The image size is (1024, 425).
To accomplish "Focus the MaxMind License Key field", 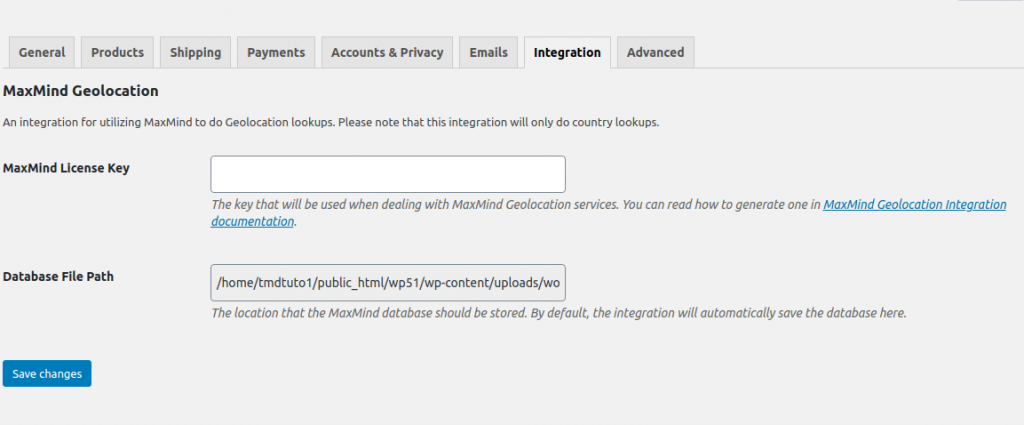I will pos(388,174).
